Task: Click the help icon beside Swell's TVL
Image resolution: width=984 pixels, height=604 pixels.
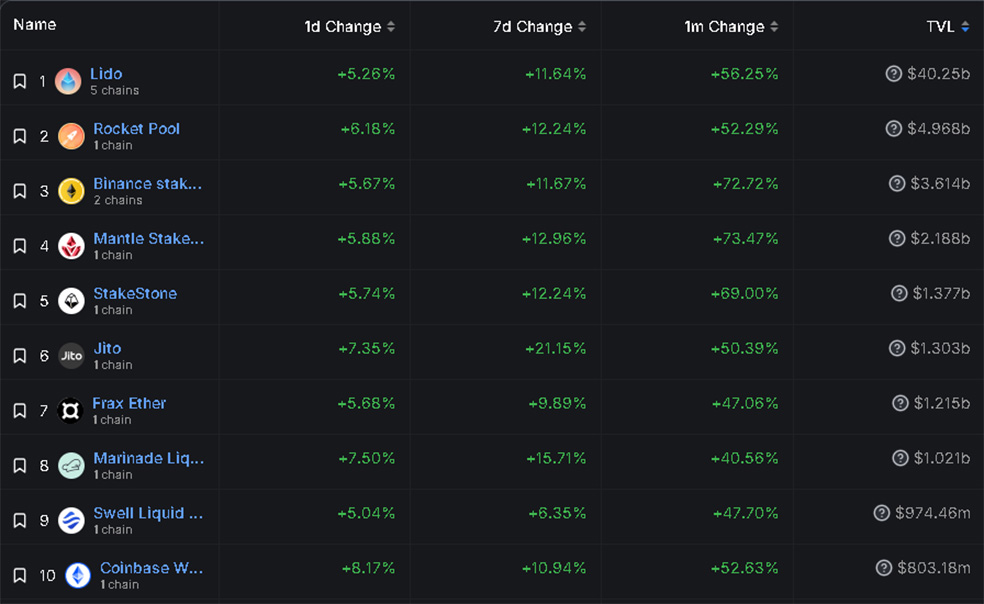Action: 881,513
